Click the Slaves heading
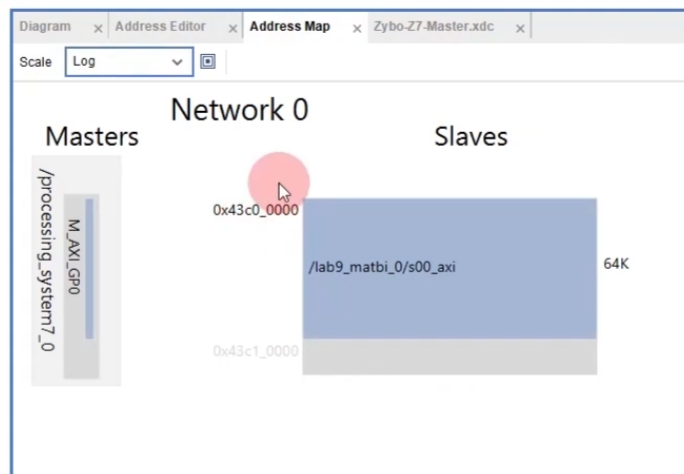The width and height of the screenshot is (684, 474). [x=471, y=136]
